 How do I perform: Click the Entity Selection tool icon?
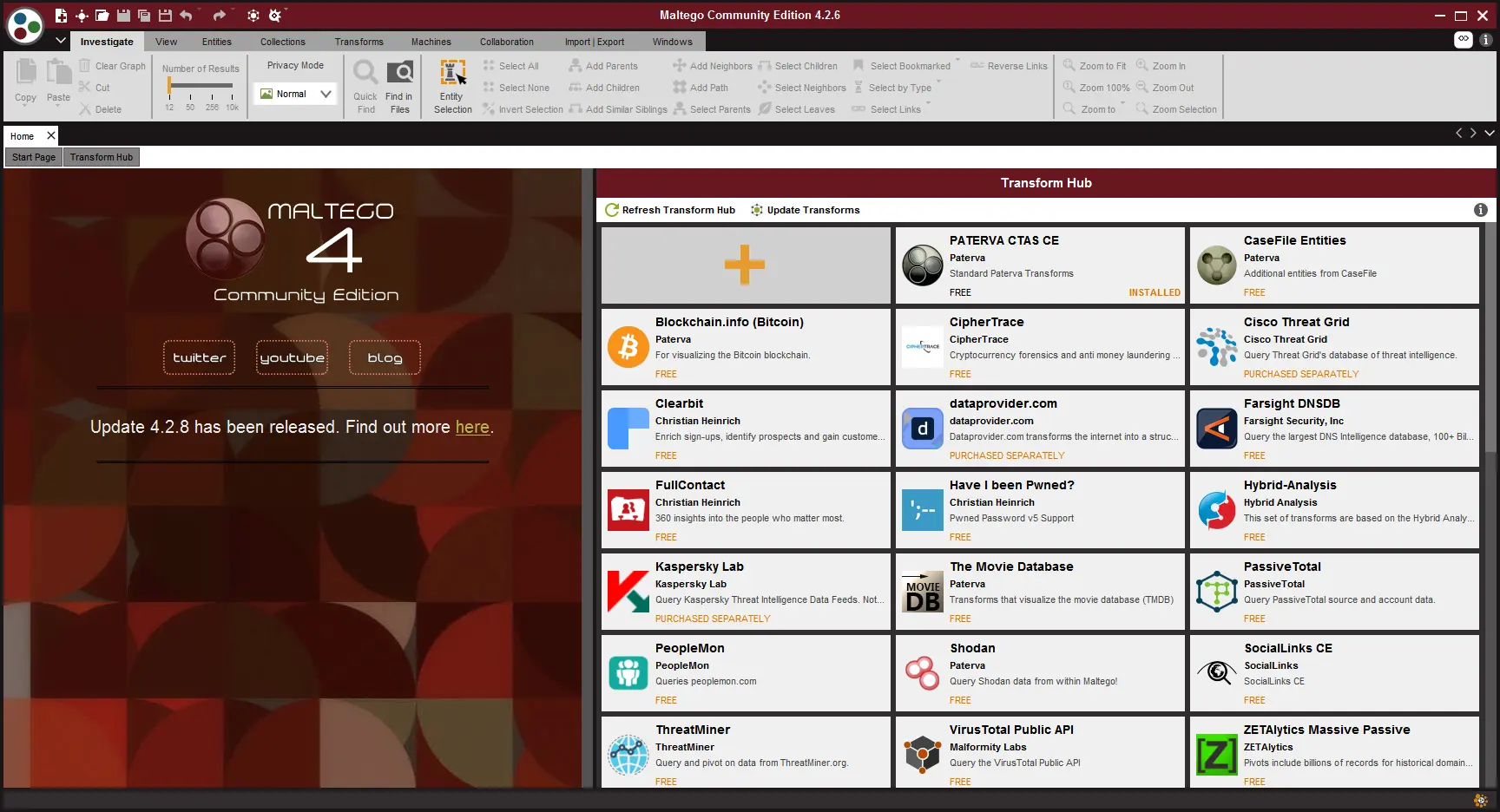pos(453,73)
